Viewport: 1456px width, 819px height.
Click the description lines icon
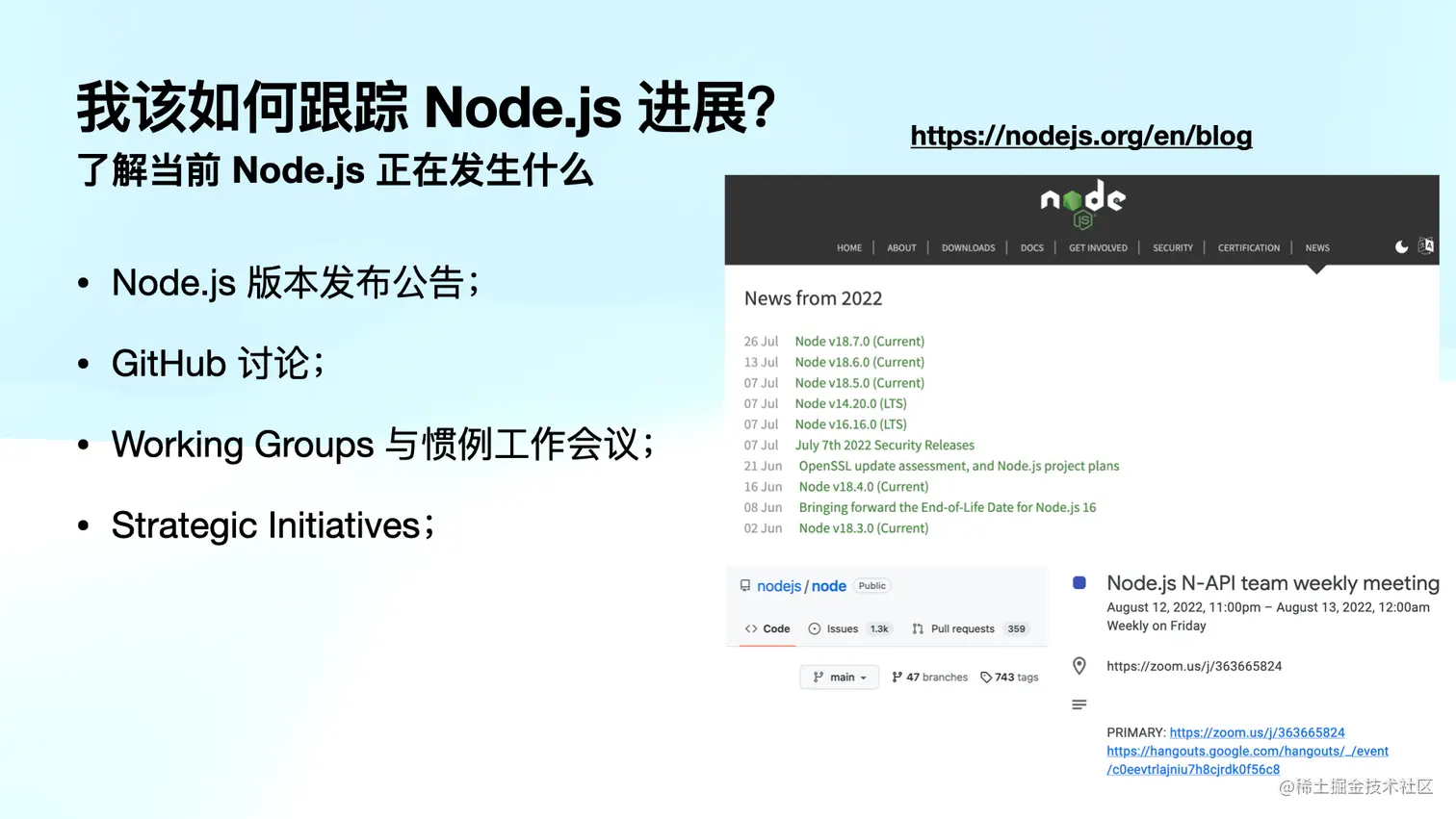point(1079,705)
